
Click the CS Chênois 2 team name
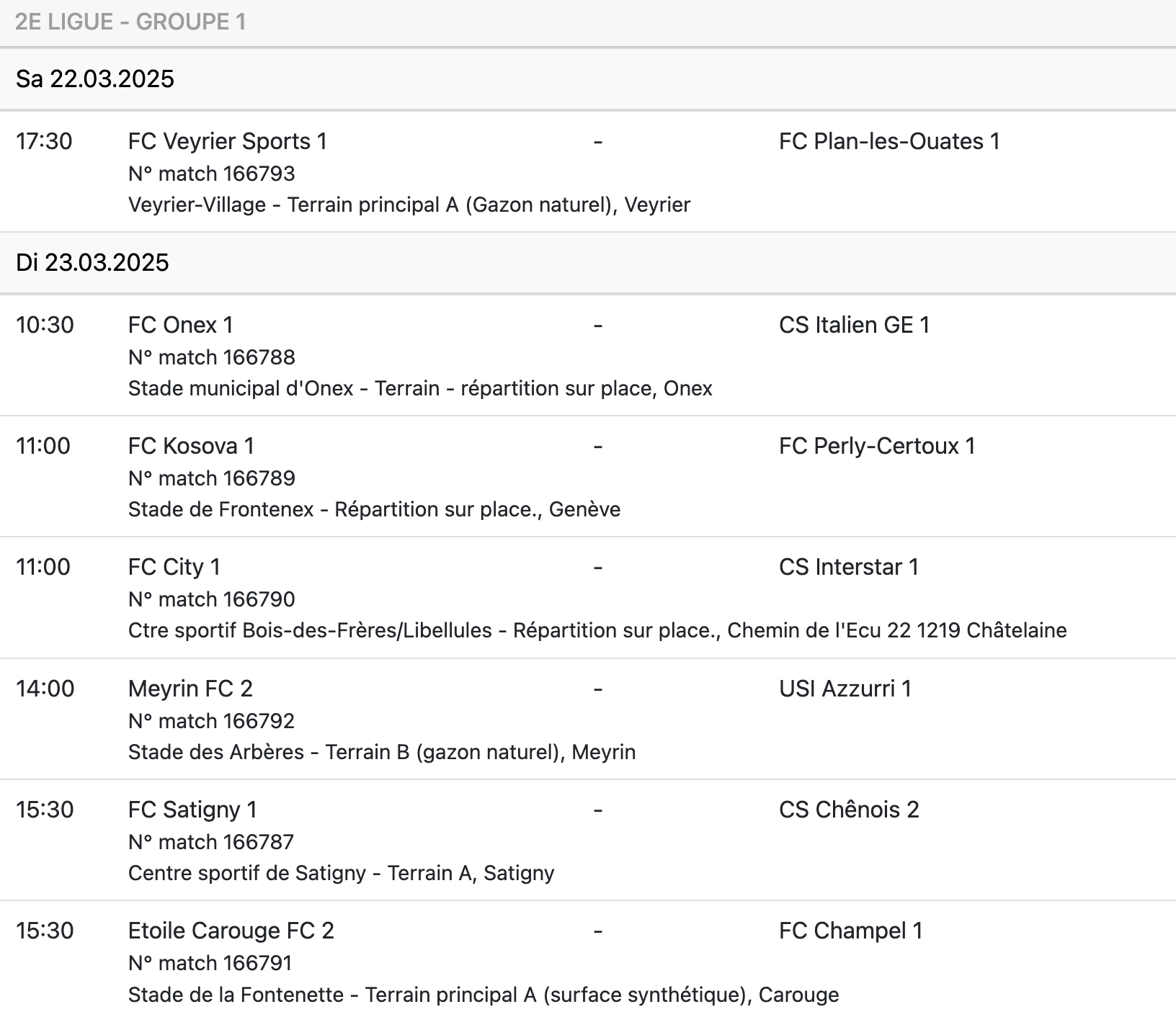pyautogui.click(x=848, y=810)
